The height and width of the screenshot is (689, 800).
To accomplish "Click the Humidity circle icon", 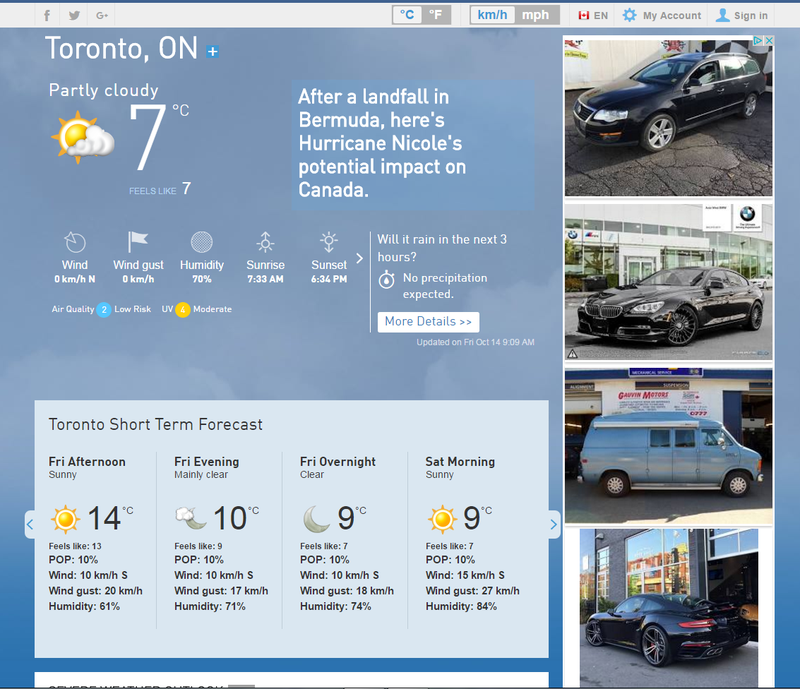I will [202, 242].
